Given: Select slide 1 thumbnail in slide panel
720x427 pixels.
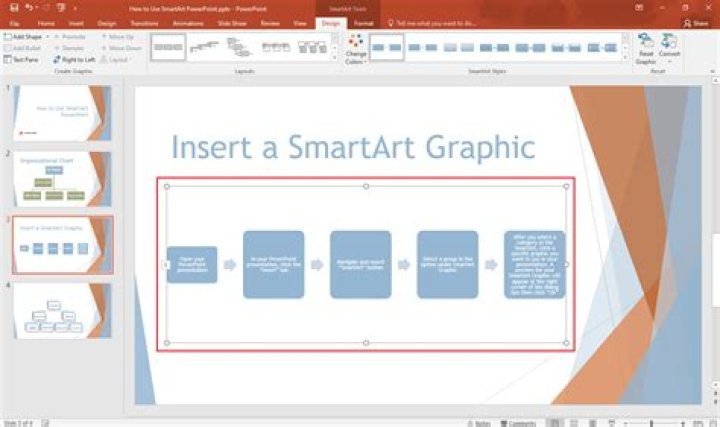Looking at the screenshot, I should [x=62, y=113].
